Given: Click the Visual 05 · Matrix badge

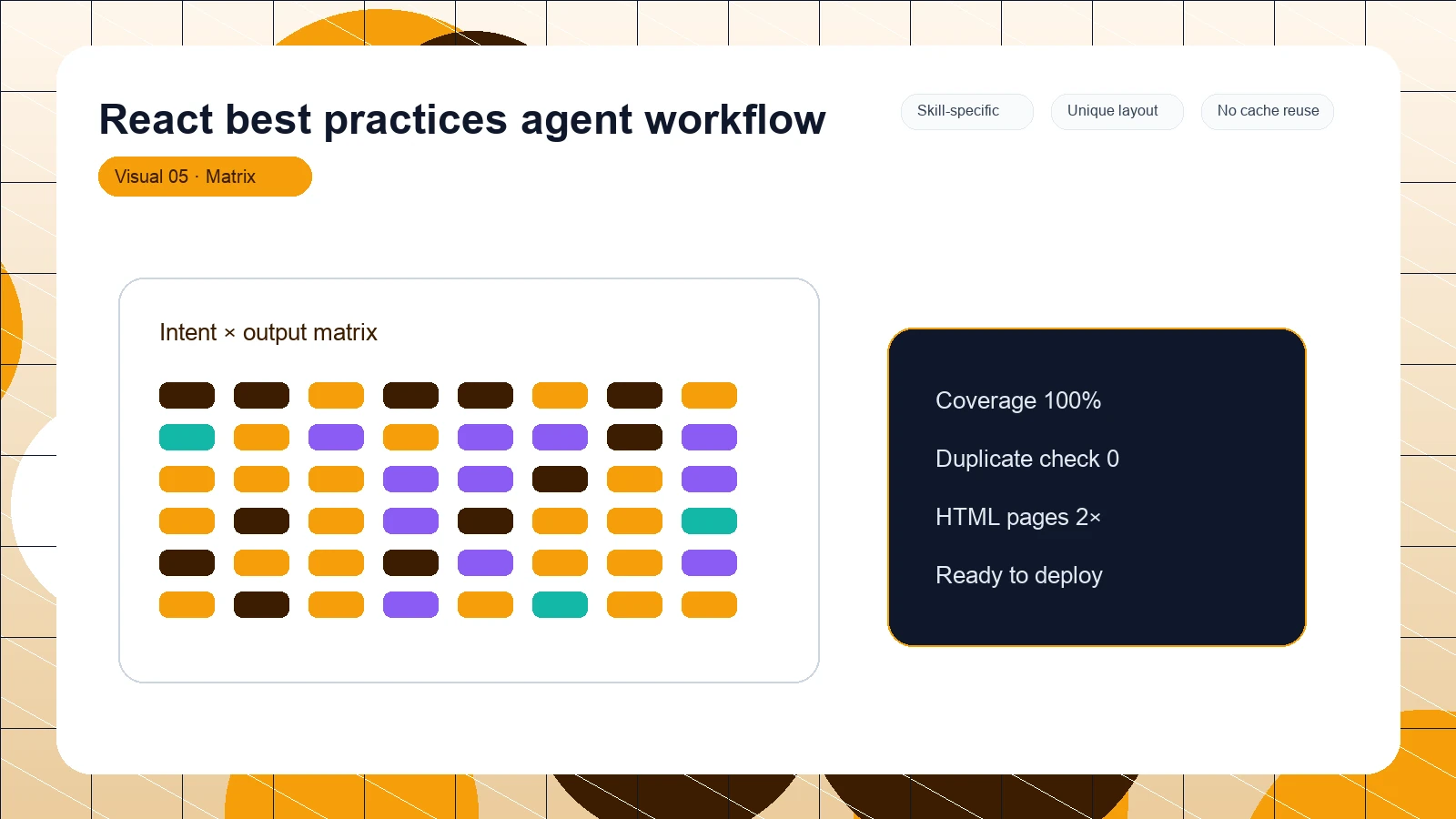Looking at the screenshot, I should pos(205,177).
